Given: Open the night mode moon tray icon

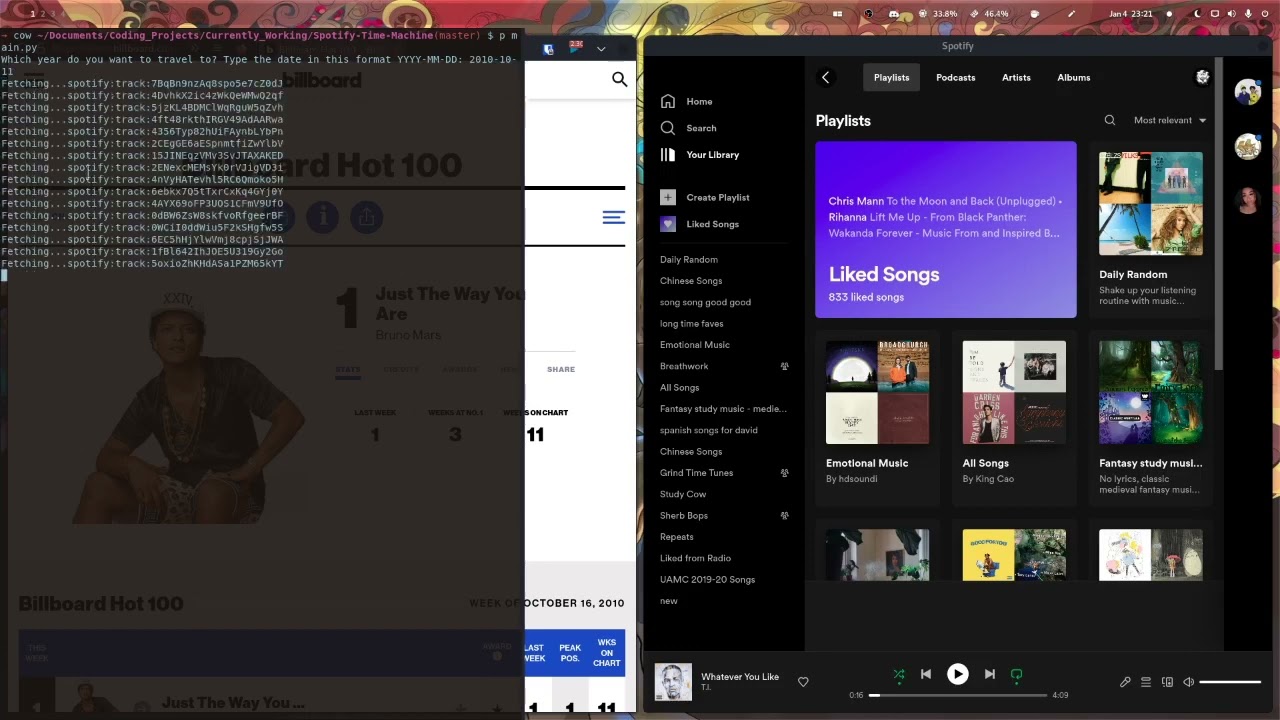Looking at the screenshot, I should coord(1198,14).
